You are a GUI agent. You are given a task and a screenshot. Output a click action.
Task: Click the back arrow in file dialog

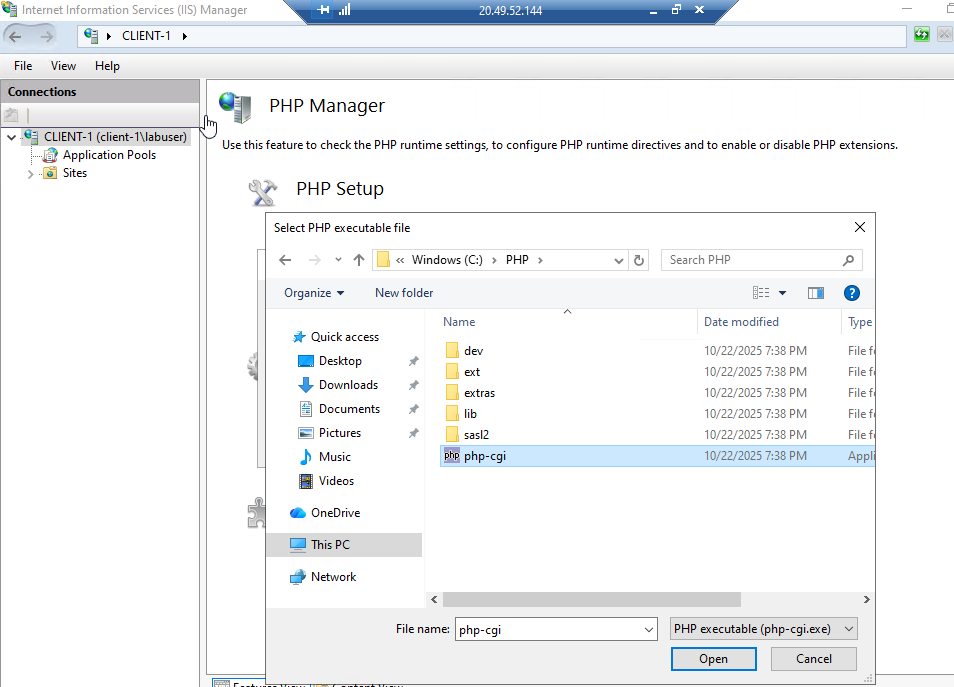pos(285,260)
